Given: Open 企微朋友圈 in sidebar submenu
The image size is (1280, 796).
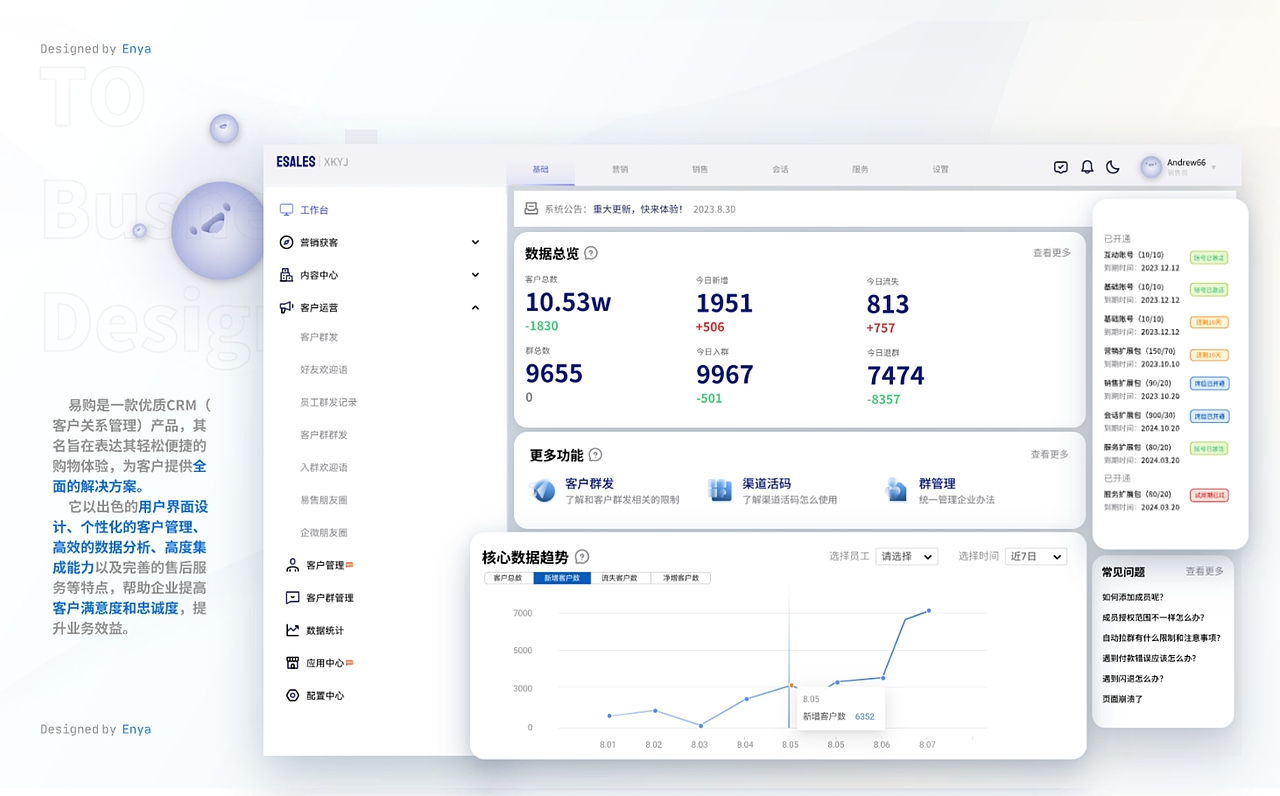Looking at the screenshot, I should click(324, 533).
